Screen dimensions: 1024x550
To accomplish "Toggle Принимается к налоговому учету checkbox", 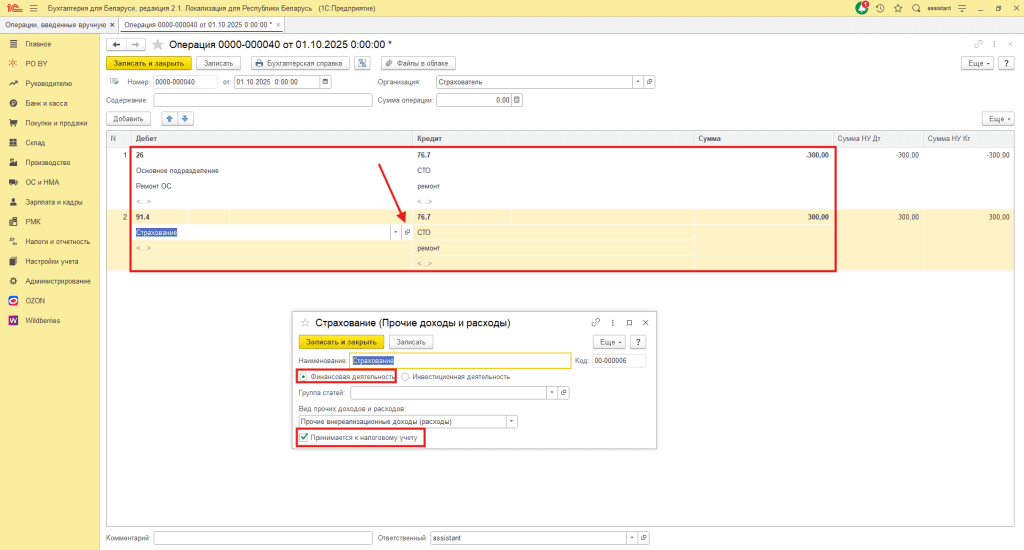I will [304, 437].
